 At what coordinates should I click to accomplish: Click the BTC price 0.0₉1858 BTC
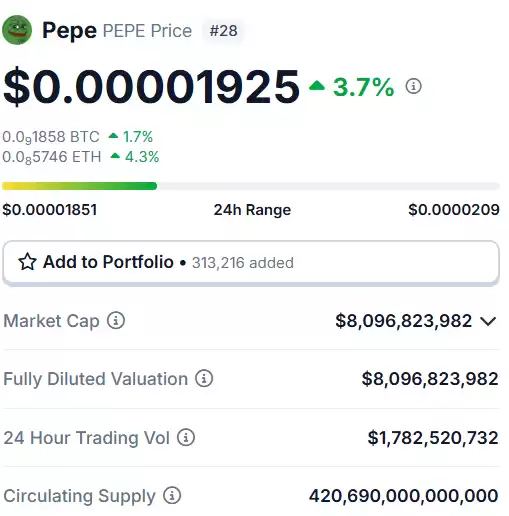pos(51,137)
